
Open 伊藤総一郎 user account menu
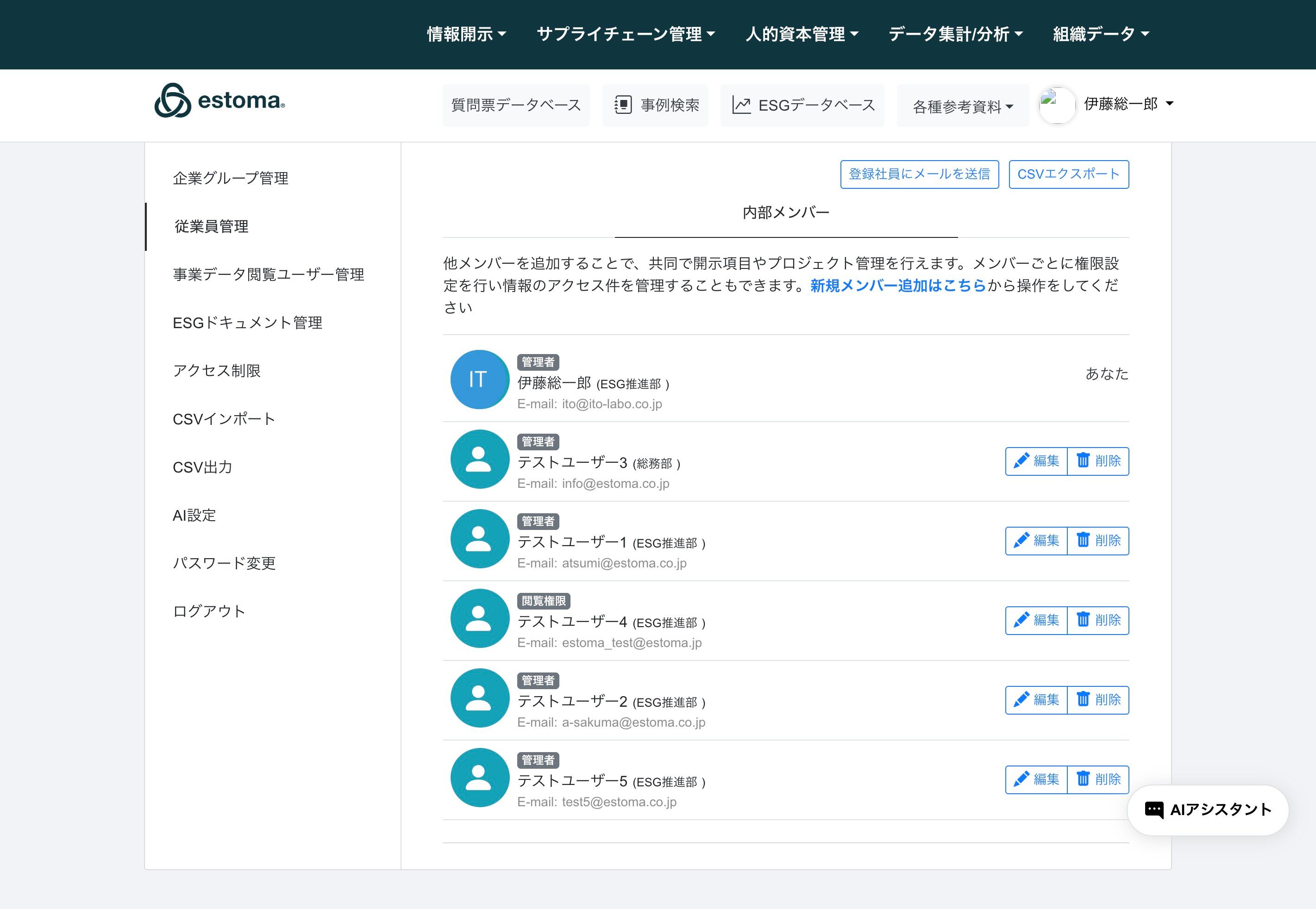1128,104
